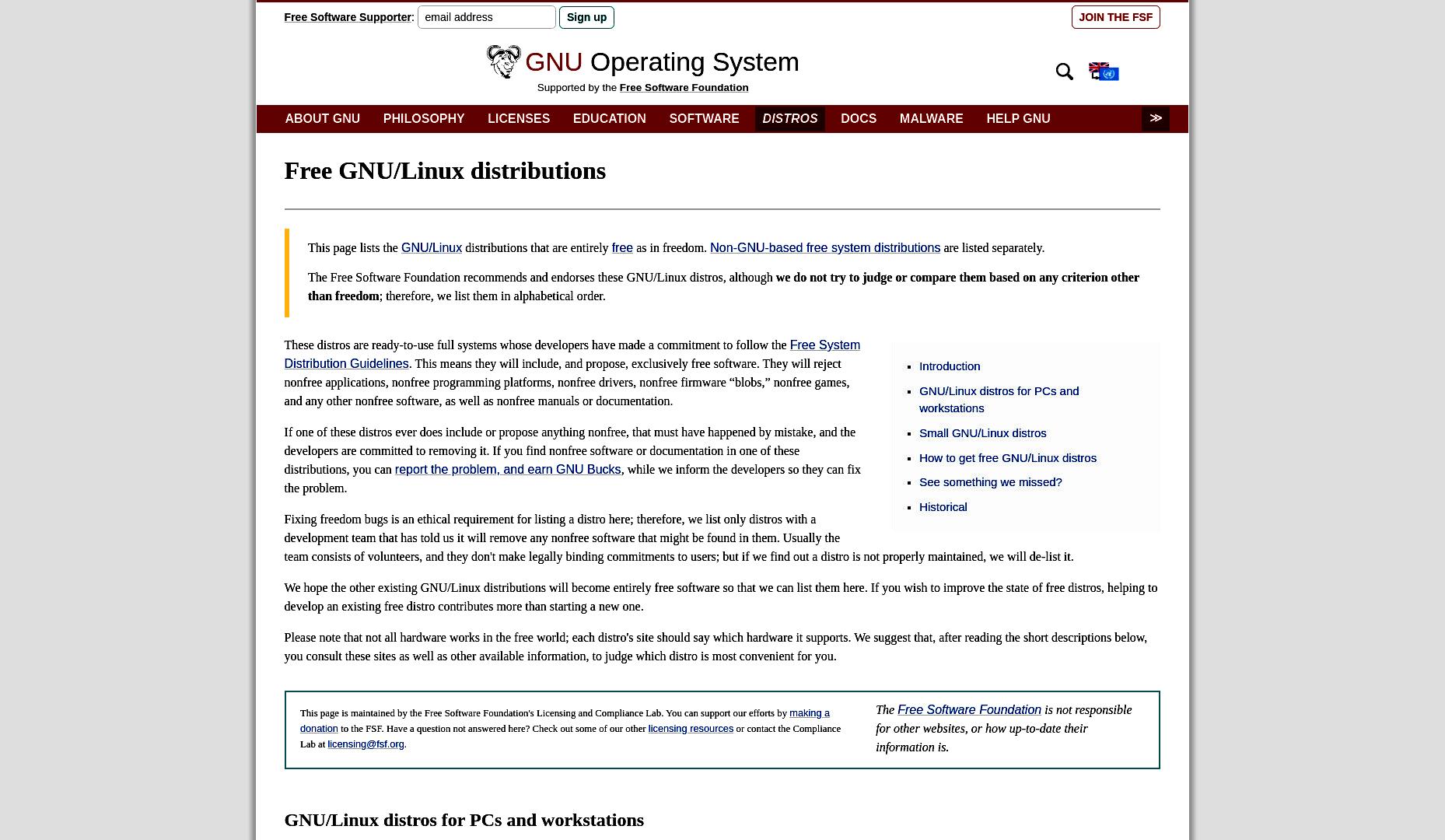Open the PHILOSOPHY menu
This screenshot has height=840, width=1445.
(424, 118)
